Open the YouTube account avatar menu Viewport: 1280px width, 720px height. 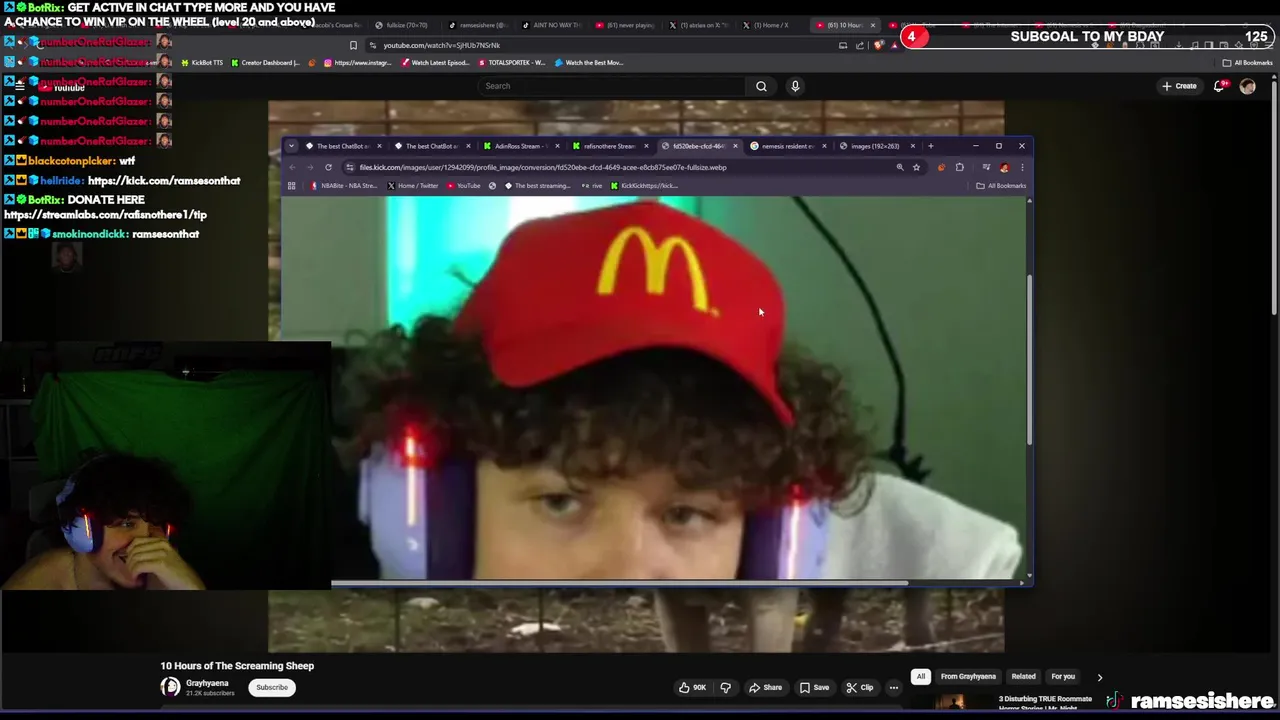(1247, 86)
